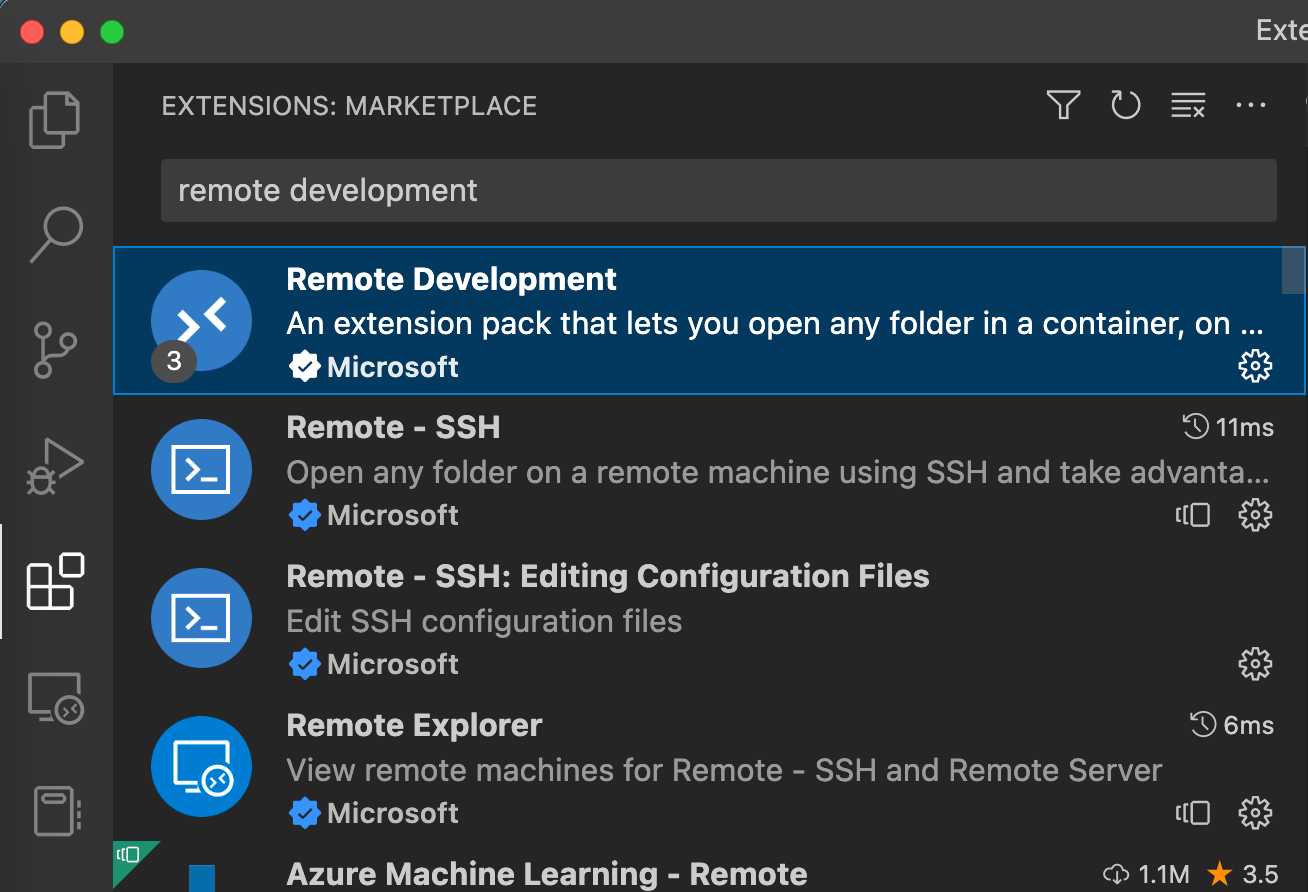Select the Remote - SSH extension title
This screenshot has width=1308, height=892.
[393, 428]
